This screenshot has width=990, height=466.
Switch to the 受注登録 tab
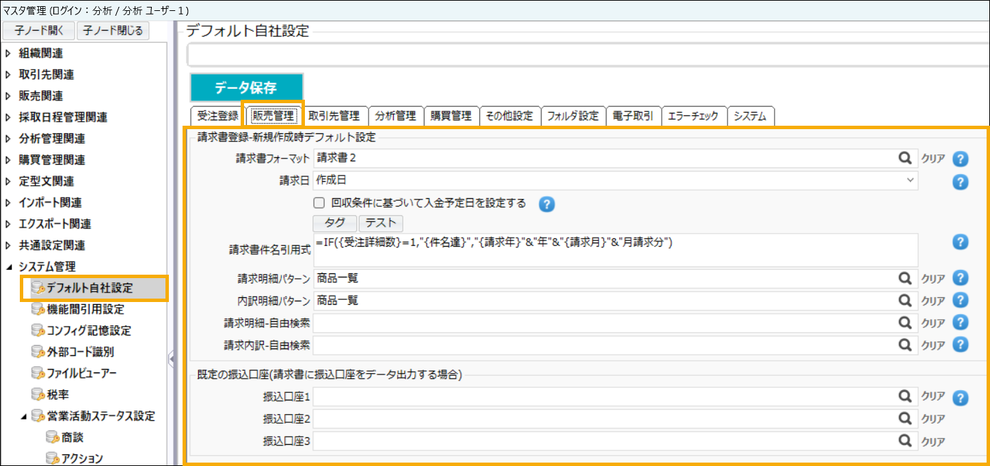pos(217,116)
